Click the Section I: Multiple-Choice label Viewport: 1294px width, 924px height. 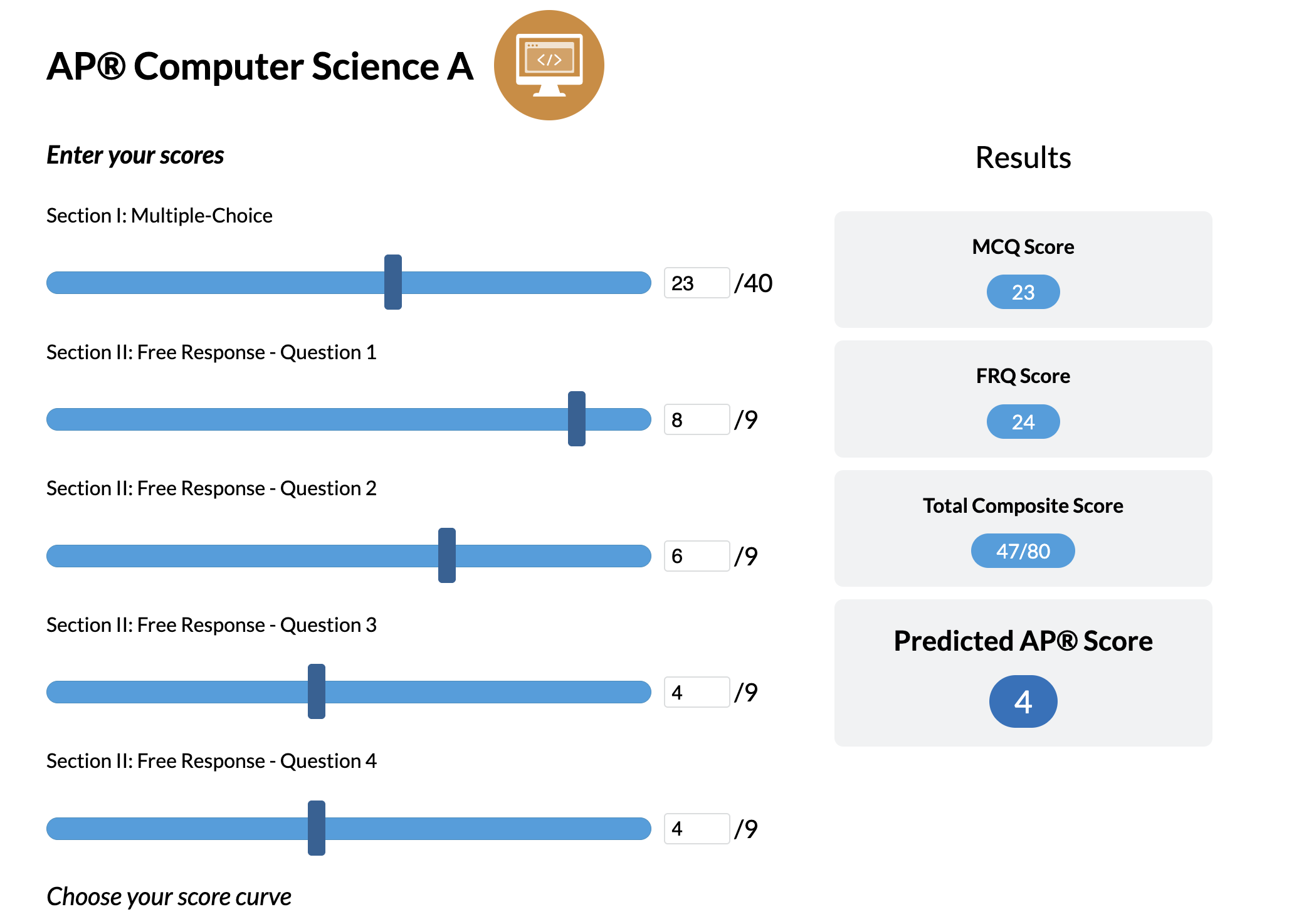pos(159,216)
